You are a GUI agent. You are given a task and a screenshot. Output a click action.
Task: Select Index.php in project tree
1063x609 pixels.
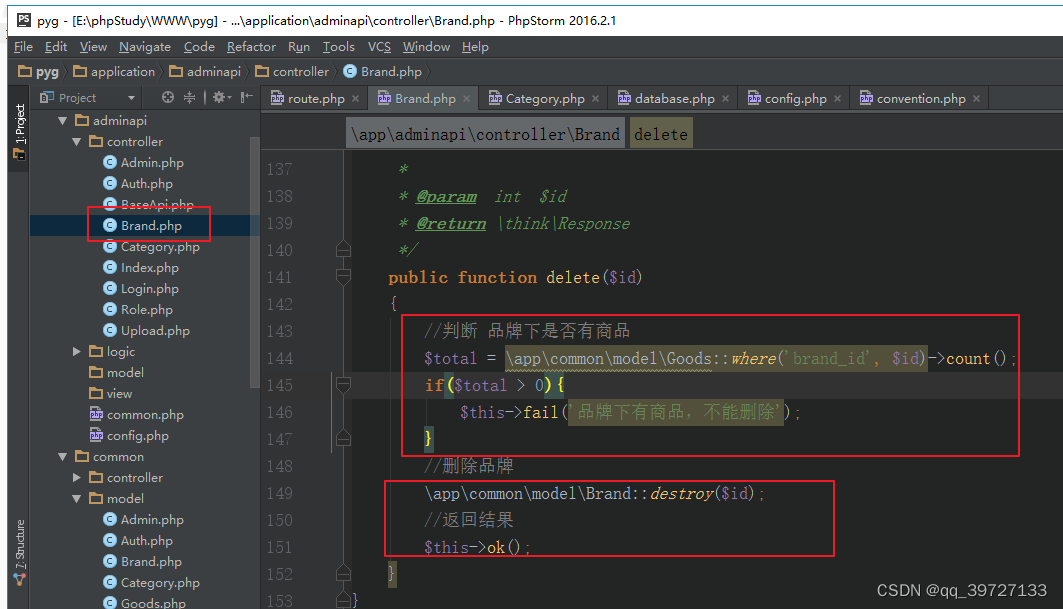click(141, 268)
